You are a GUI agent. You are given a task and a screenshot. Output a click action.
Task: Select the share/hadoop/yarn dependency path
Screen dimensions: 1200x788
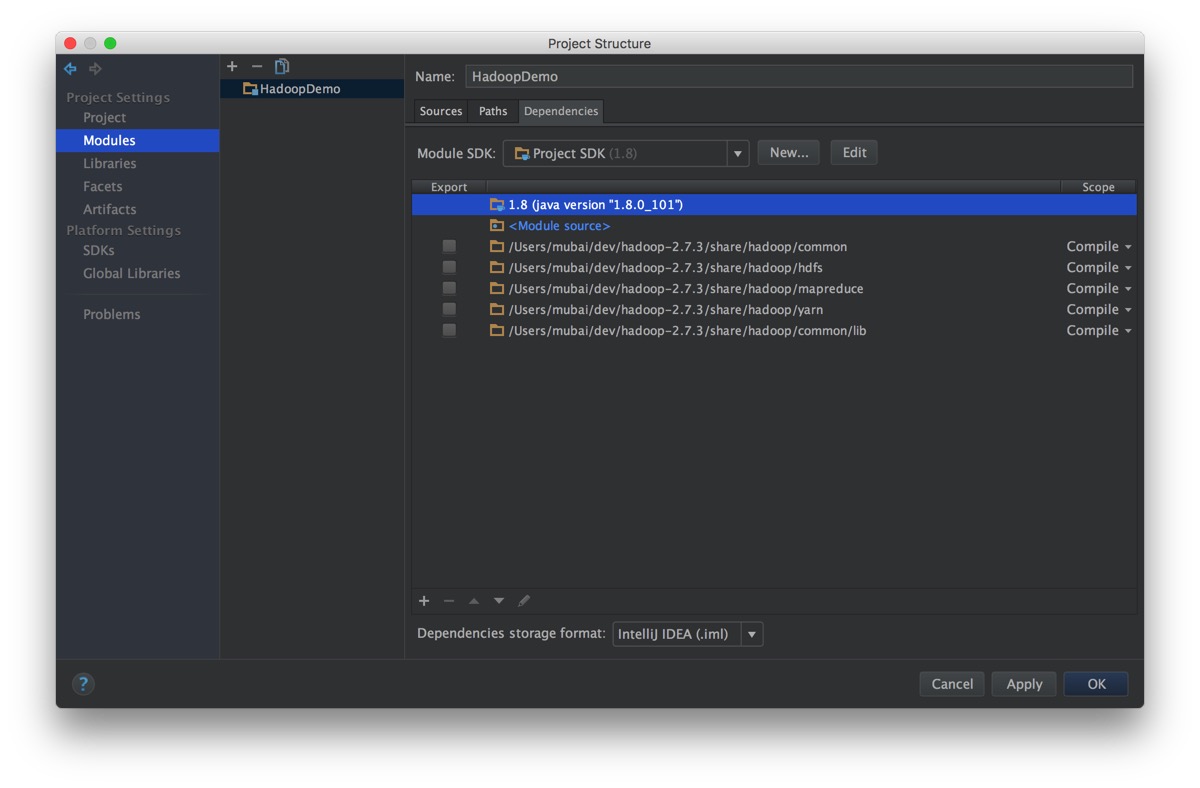pos(666,310)
